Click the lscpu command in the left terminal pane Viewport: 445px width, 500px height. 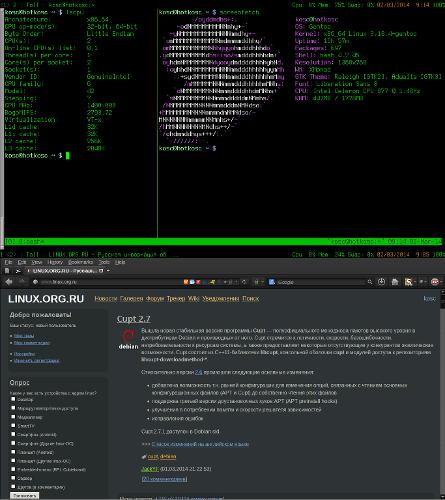coord(74,12)
